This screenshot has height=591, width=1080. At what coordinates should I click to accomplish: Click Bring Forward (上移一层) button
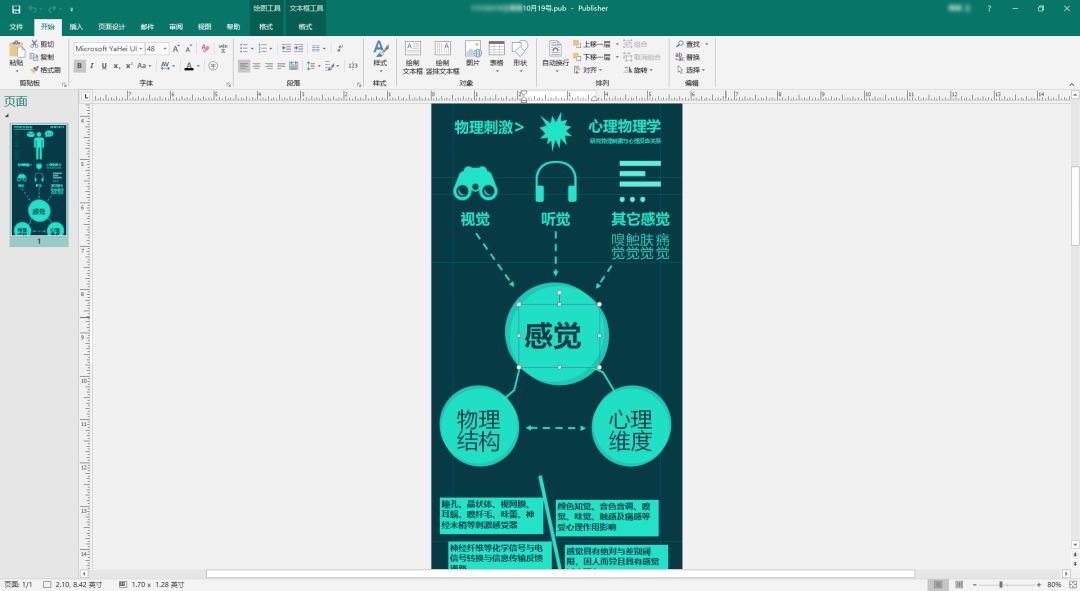tap(592, 44)
